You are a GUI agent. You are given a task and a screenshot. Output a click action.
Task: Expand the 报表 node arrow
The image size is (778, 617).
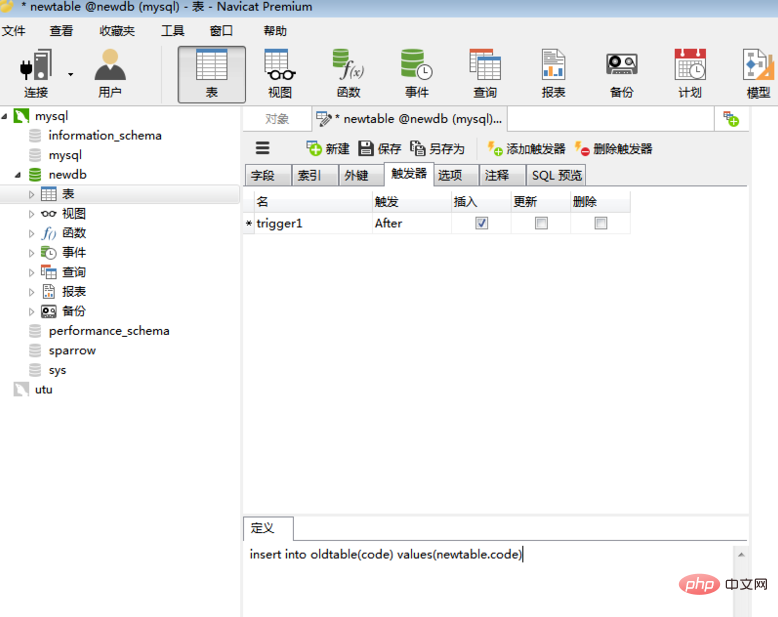(31, 292)
